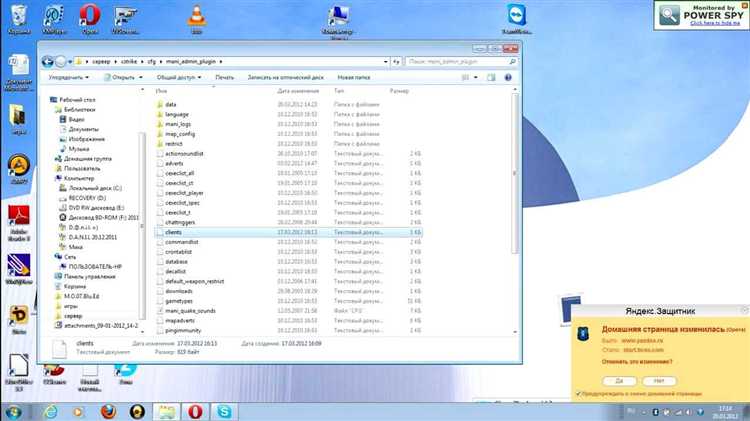Toggle the homepage change warning checkbox
This screenshot has height=421, width=750.
pos(578,393)
